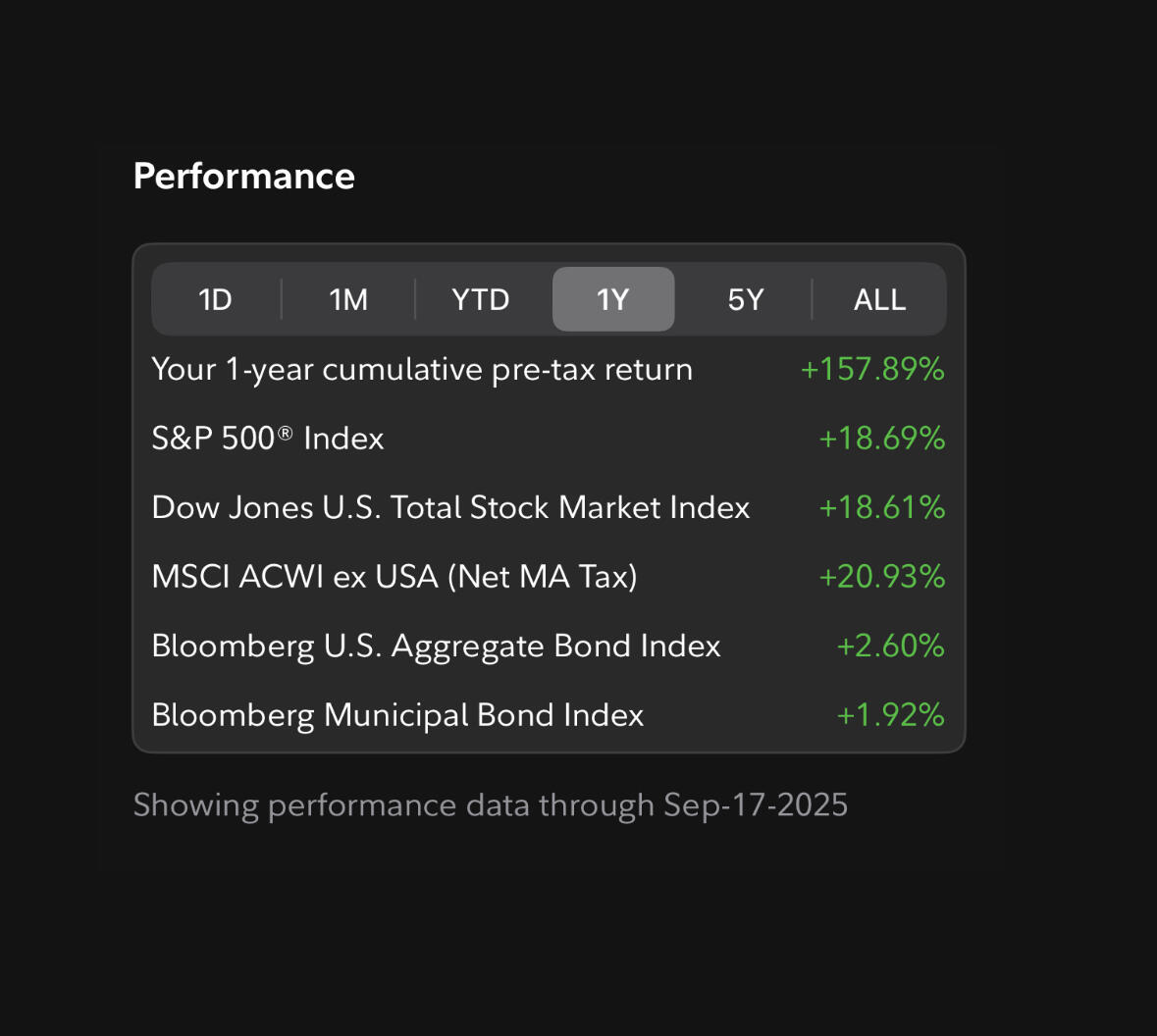This screenshot has height=1036, width=1157.
Task: Show YTD performance
Action: point(481,299)
